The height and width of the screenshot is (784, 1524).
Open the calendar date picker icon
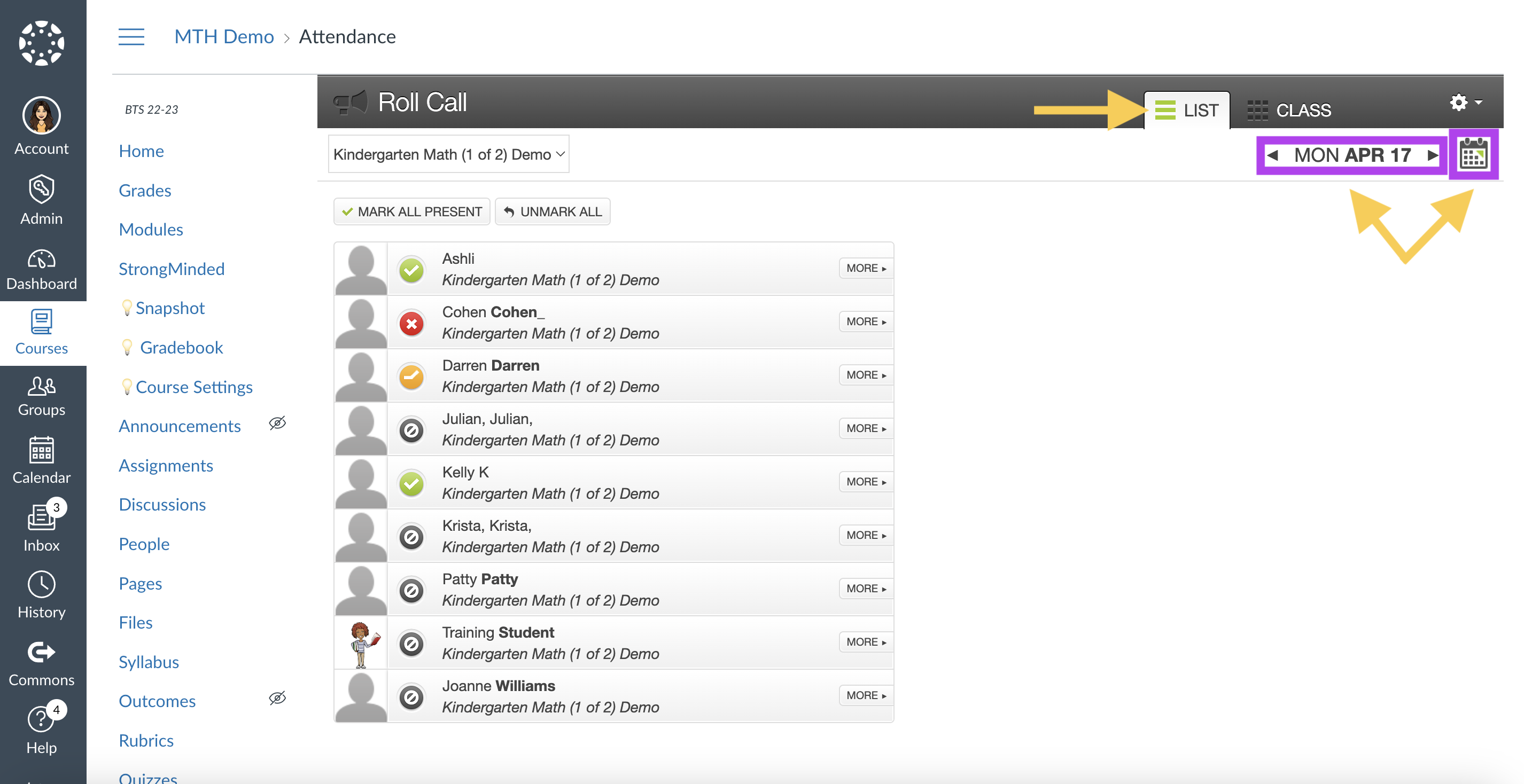click(1473, 155)
